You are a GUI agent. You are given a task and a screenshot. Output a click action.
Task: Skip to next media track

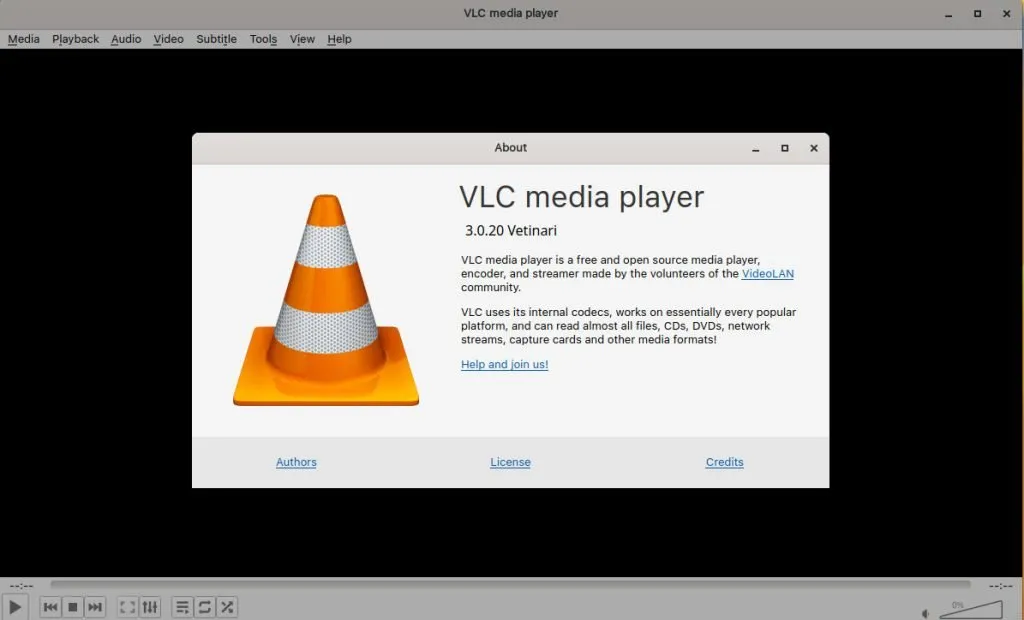[x=95, y=607]
